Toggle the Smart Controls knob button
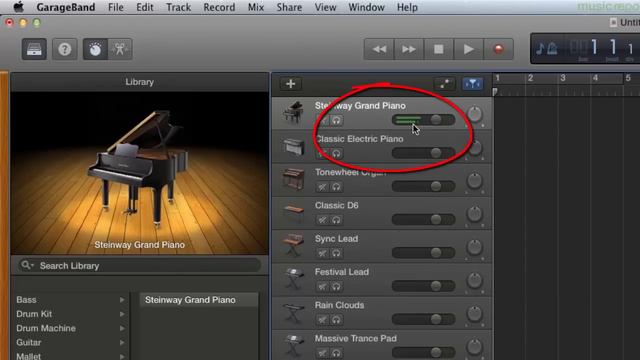The width and height of the screenshot is (640, 360). pos(96,49)
